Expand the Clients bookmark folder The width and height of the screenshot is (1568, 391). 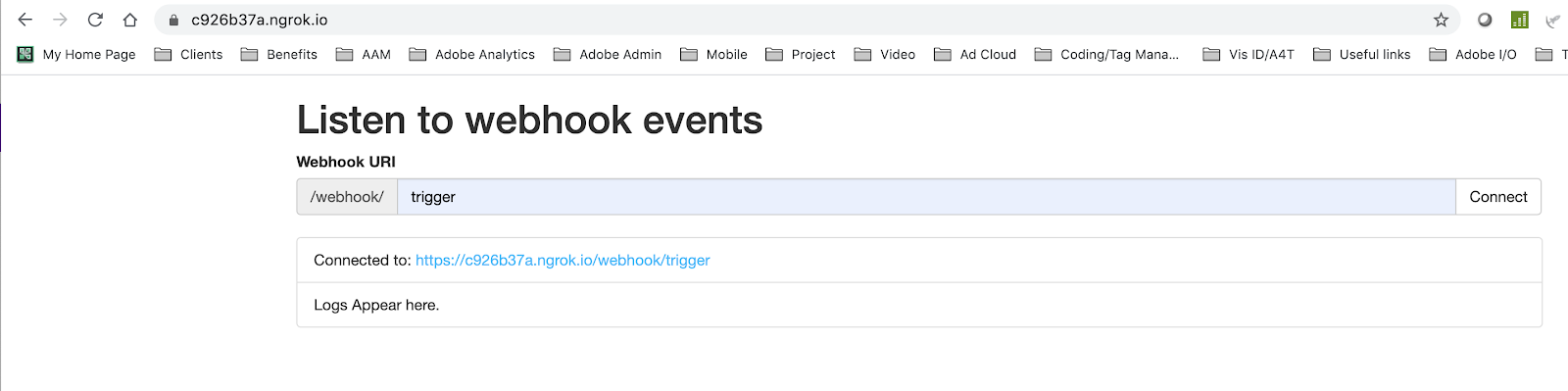coord(189,55)
